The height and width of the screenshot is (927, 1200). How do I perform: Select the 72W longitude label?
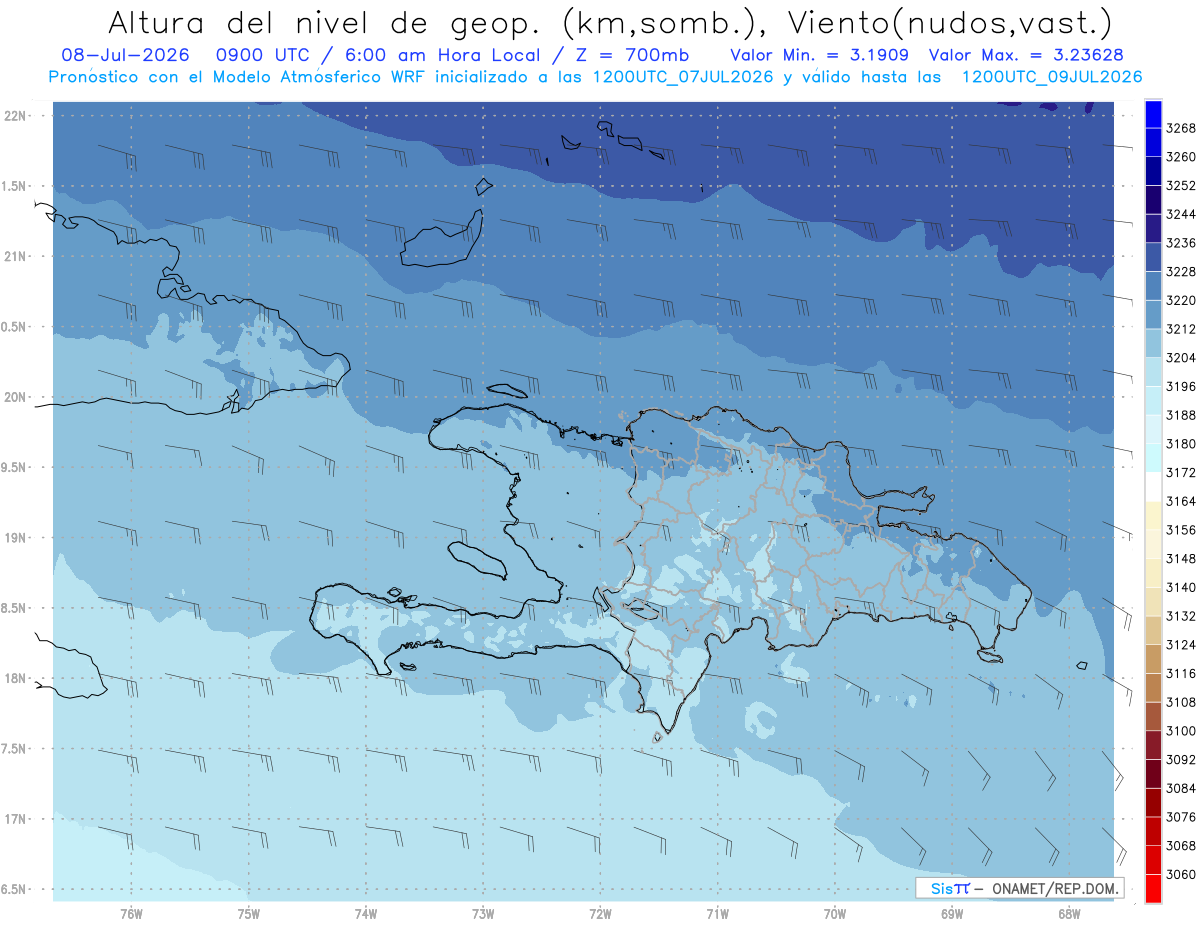tap(600, 913)
